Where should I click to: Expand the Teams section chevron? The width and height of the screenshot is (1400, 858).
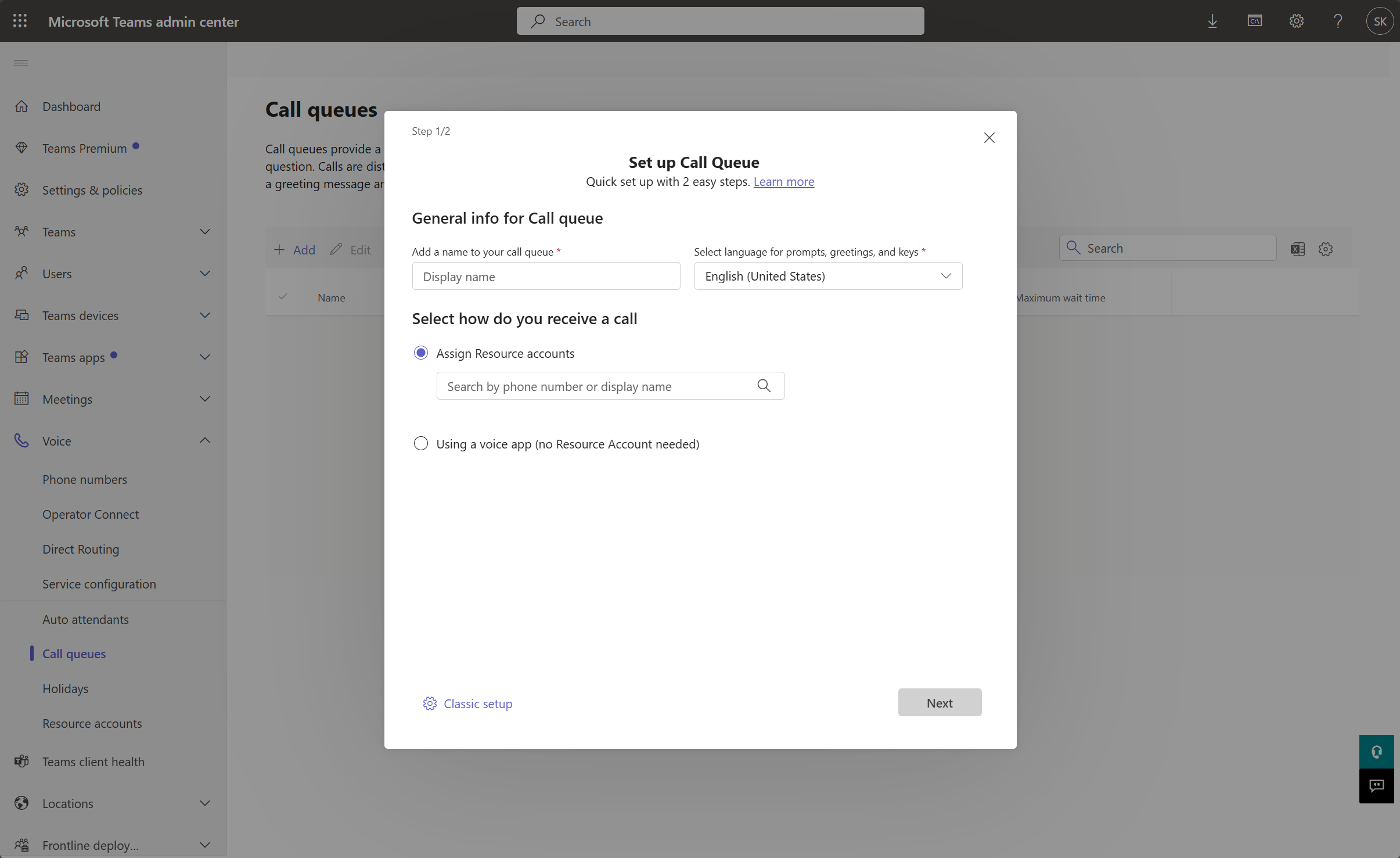pos(205,232)
